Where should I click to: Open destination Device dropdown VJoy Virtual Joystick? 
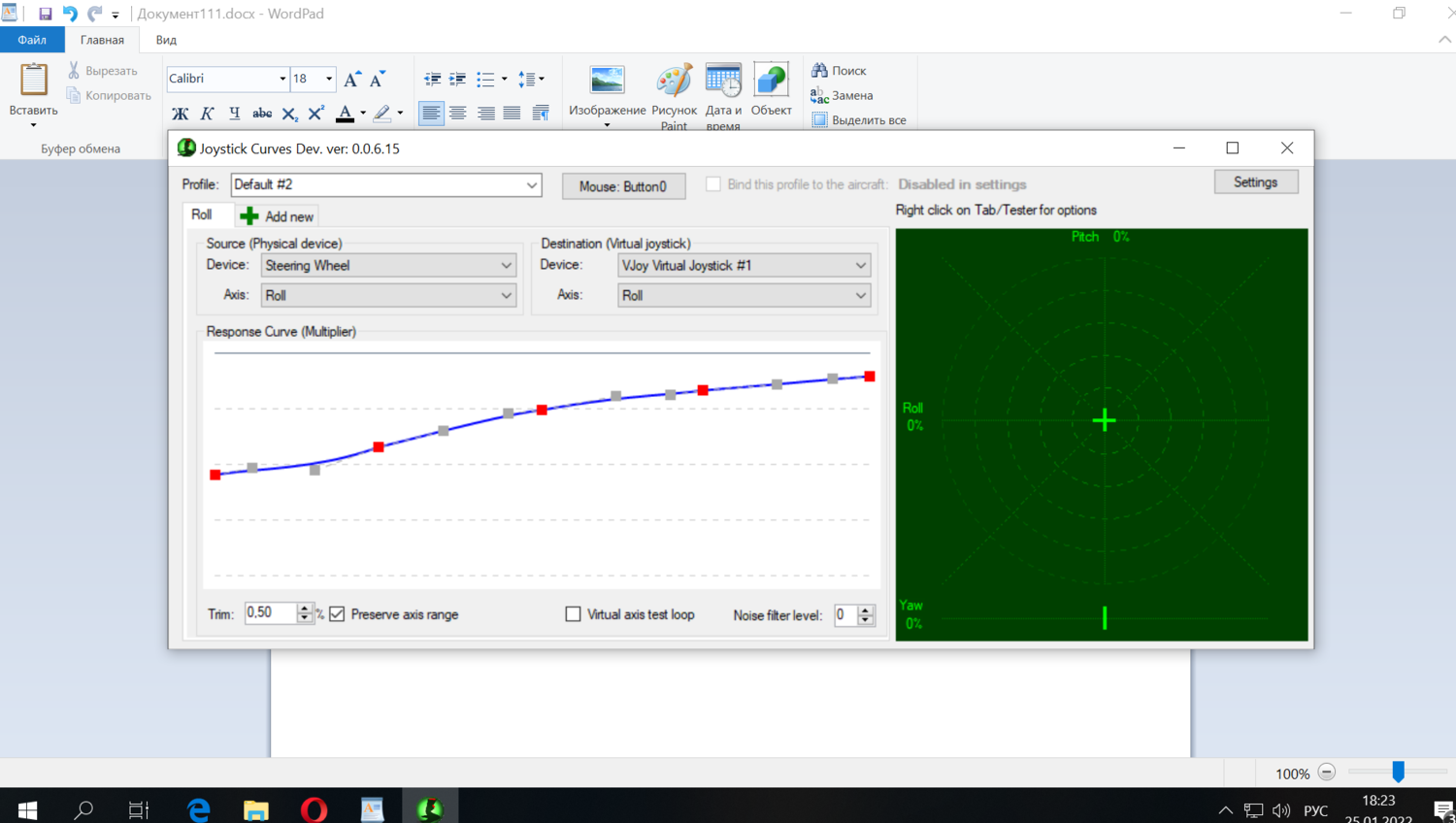744,265
